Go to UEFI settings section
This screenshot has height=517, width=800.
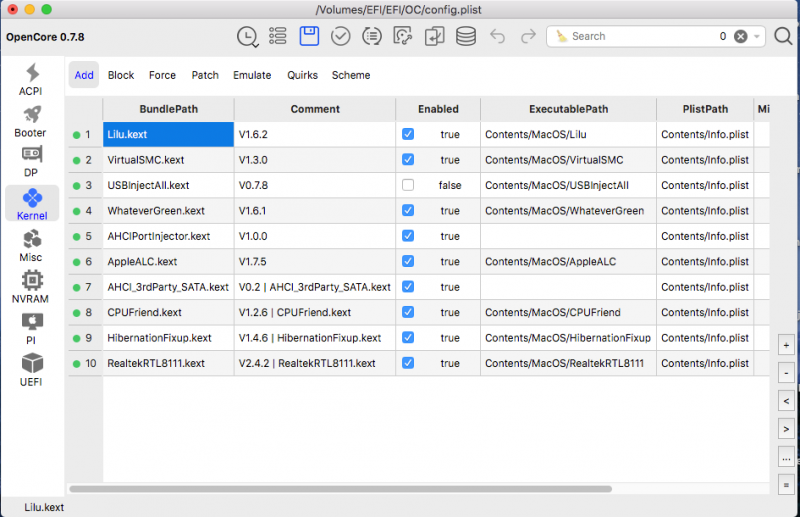31,367
